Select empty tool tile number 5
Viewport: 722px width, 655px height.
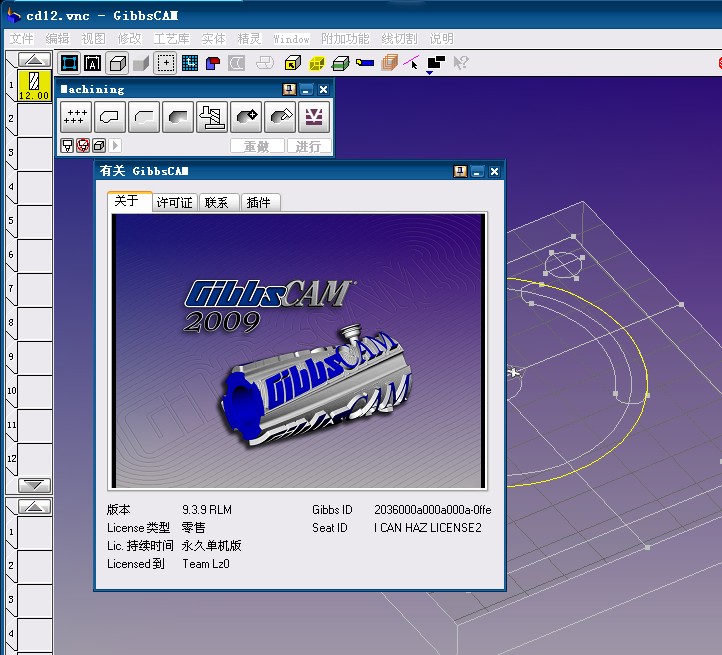pyautogui.click(x=34, y=222)
